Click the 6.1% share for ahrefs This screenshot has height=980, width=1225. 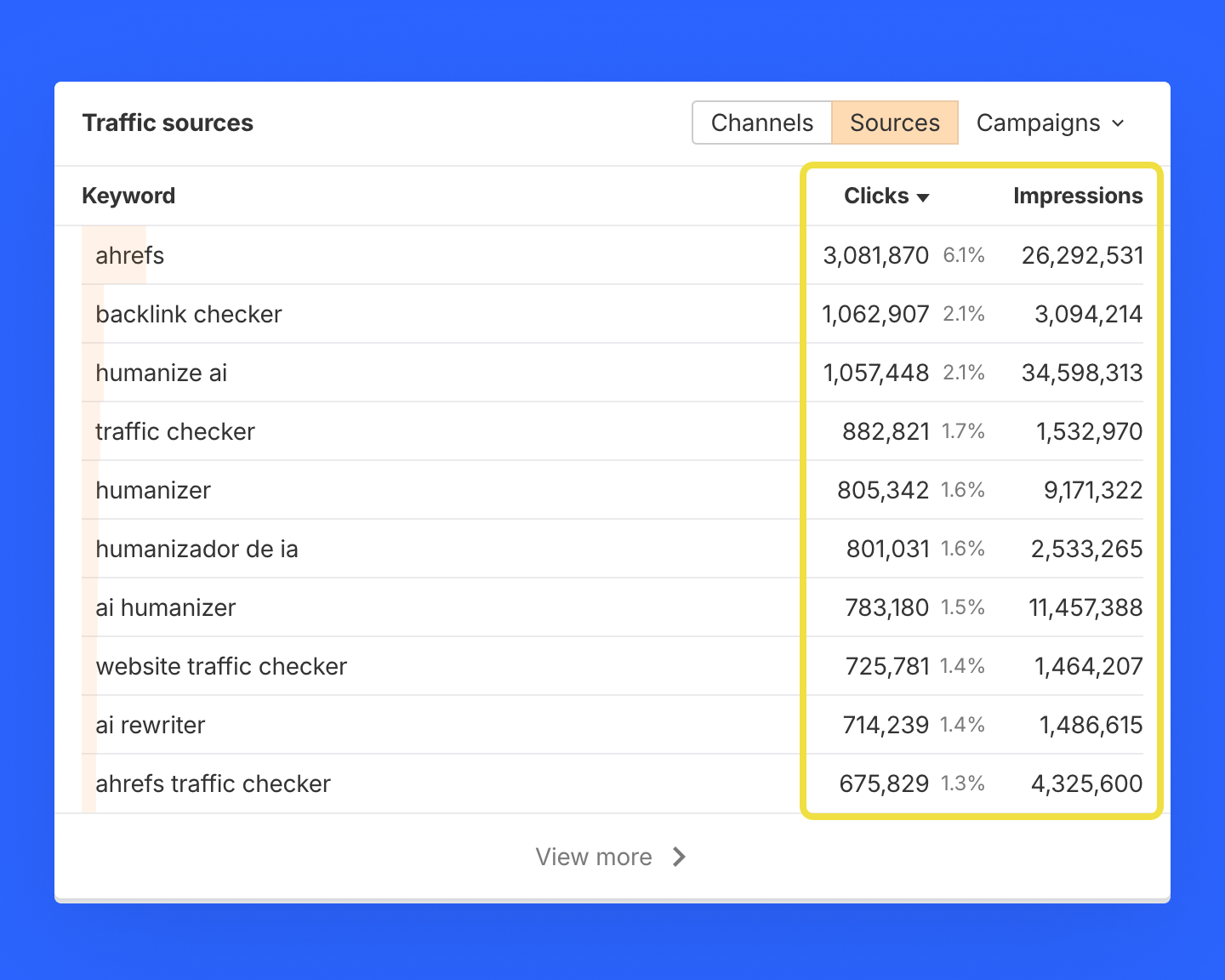(964, 255)
